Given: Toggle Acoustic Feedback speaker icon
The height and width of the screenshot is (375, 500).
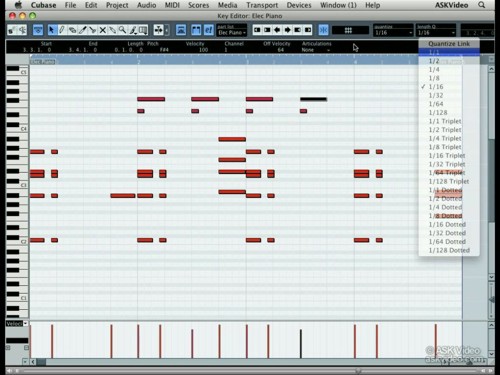Looking at the screenshot, I should click(22, 30).
